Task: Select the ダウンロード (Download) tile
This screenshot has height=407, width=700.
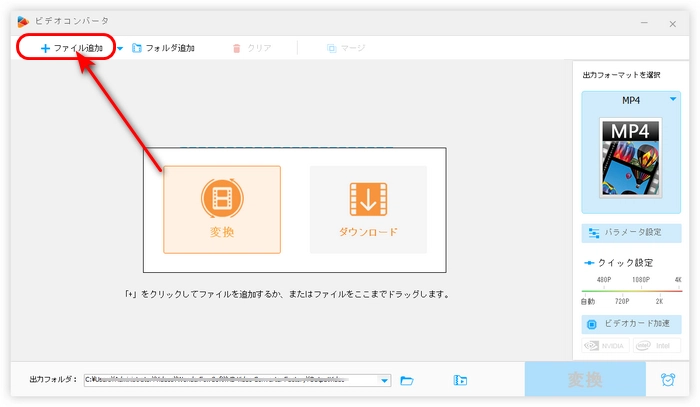Action: click(368, 208)
